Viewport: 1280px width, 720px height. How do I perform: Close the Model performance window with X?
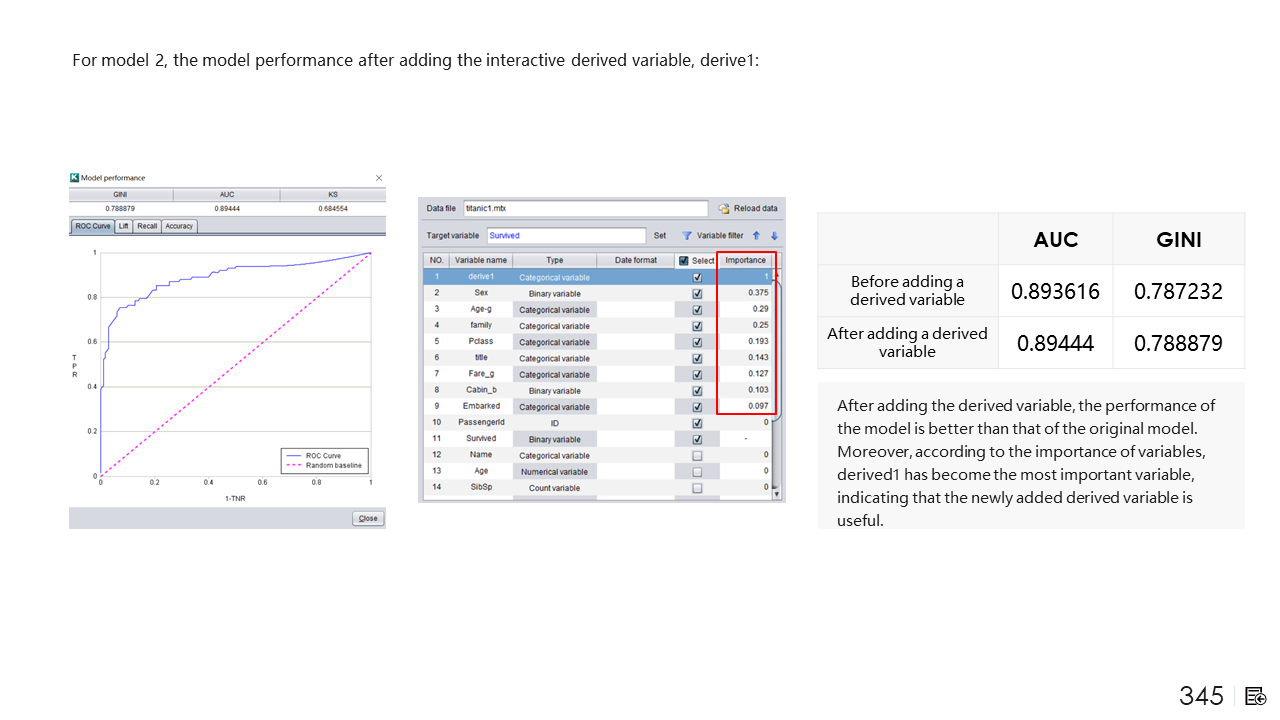[378, 178]
